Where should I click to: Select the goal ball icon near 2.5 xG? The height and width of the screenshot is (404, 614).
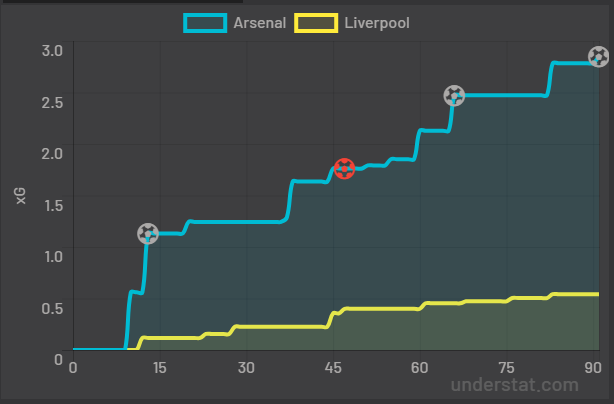tap(454, 96)
